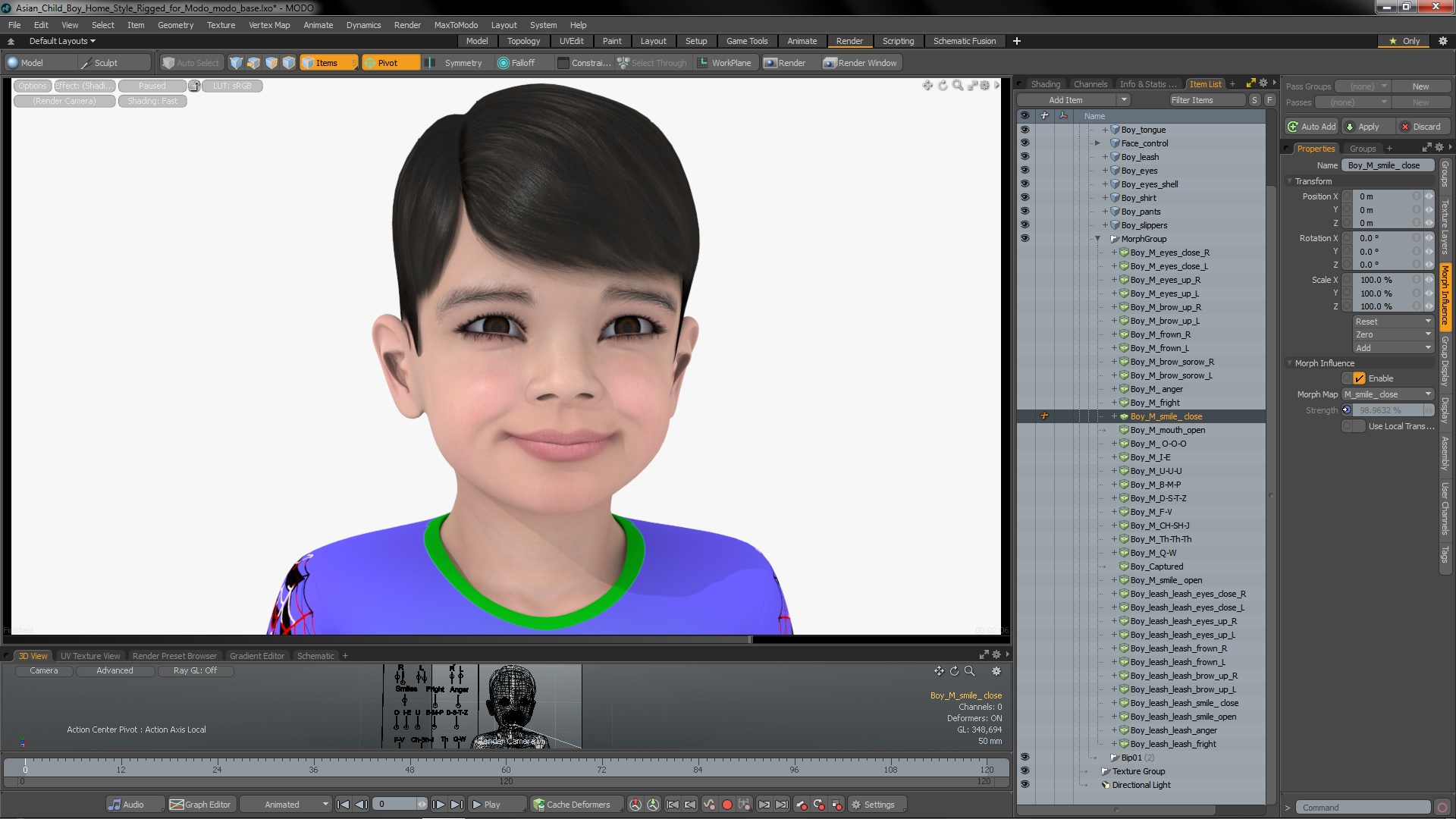Expand the Boy_tongue item
Screen dimensions: 1456x819
coord(1105,130)
